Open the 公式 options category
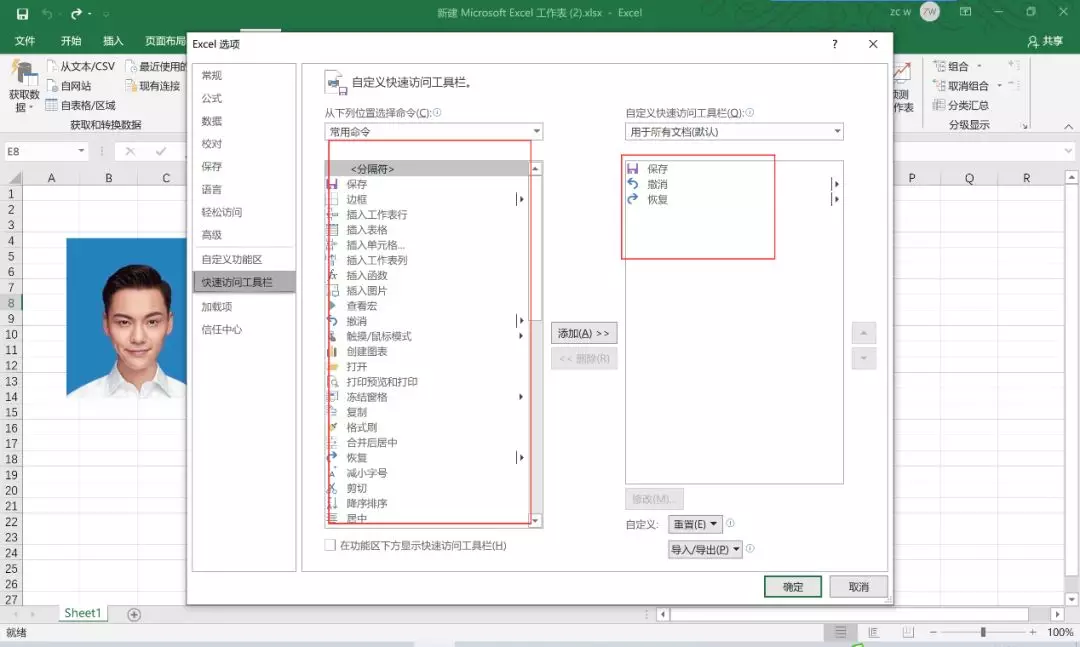1080x647 pixels. click(244, 98)
